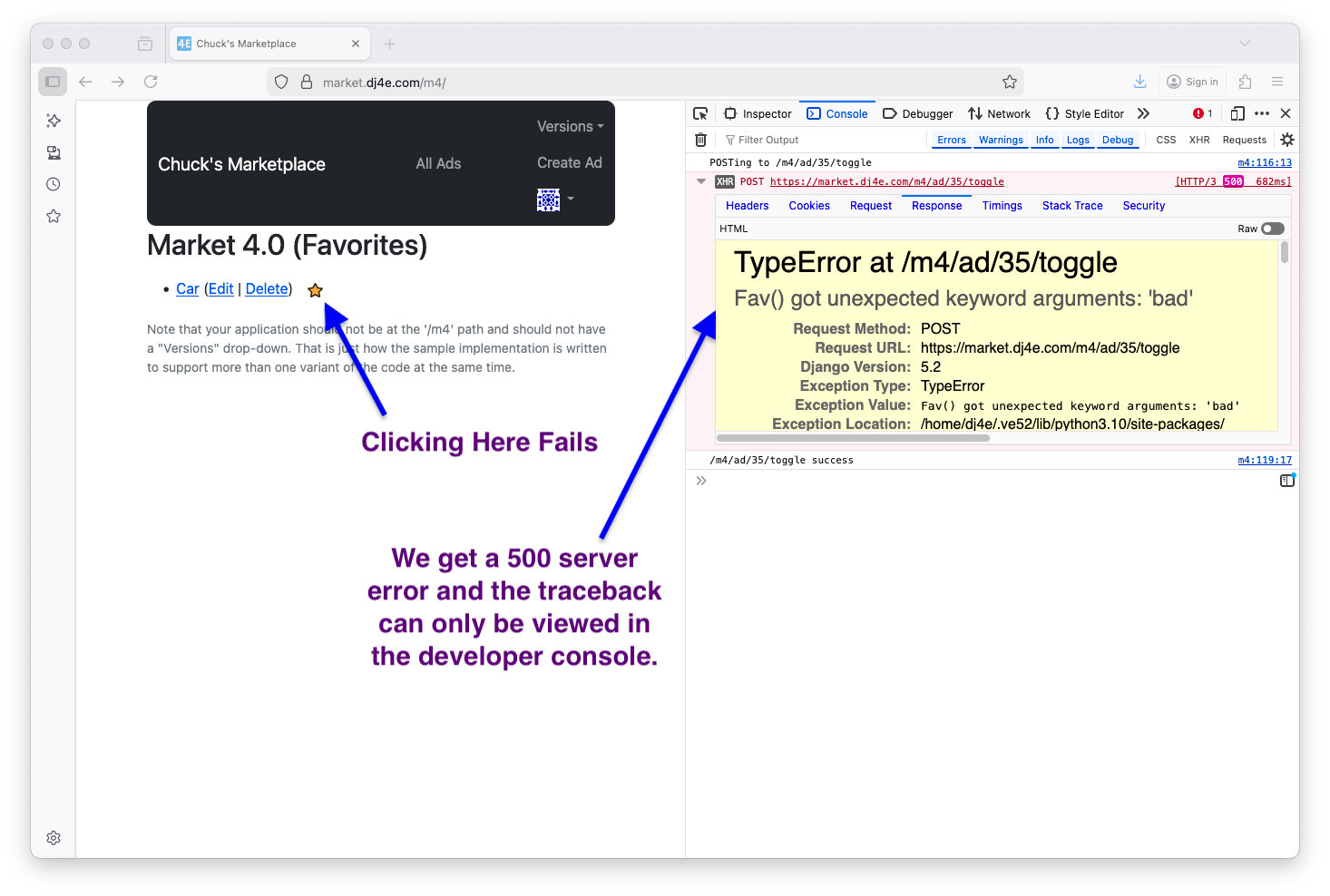Toggle the Errors filter in console
Image resolution: width=1330 pixels, height=896 pixels.
click(951, 140)
